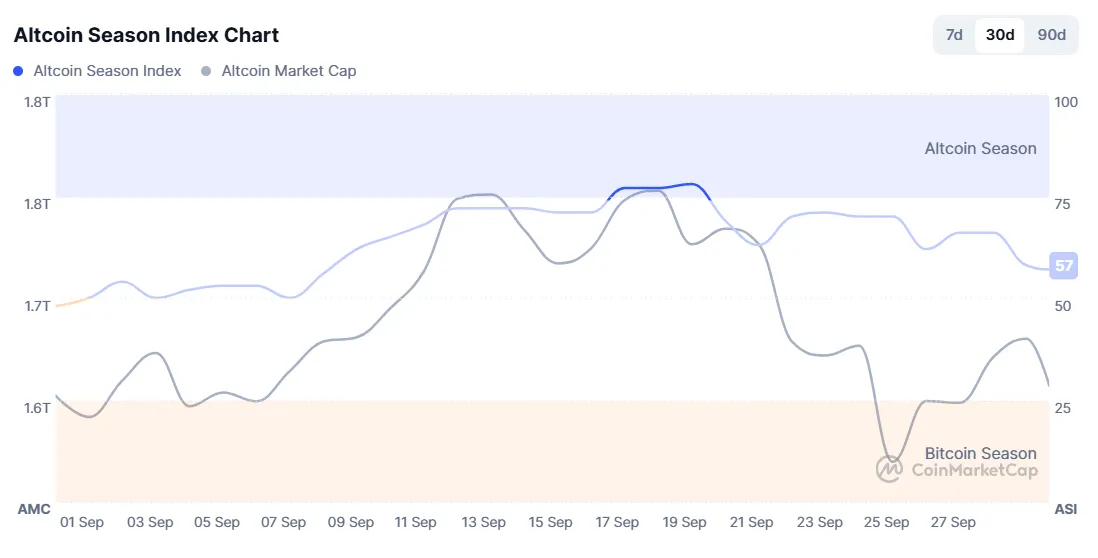The width and height of the screenshot is (1098, 558).
Task: Click the 13 Sep date marker
Action: click(x=484, y=522)
